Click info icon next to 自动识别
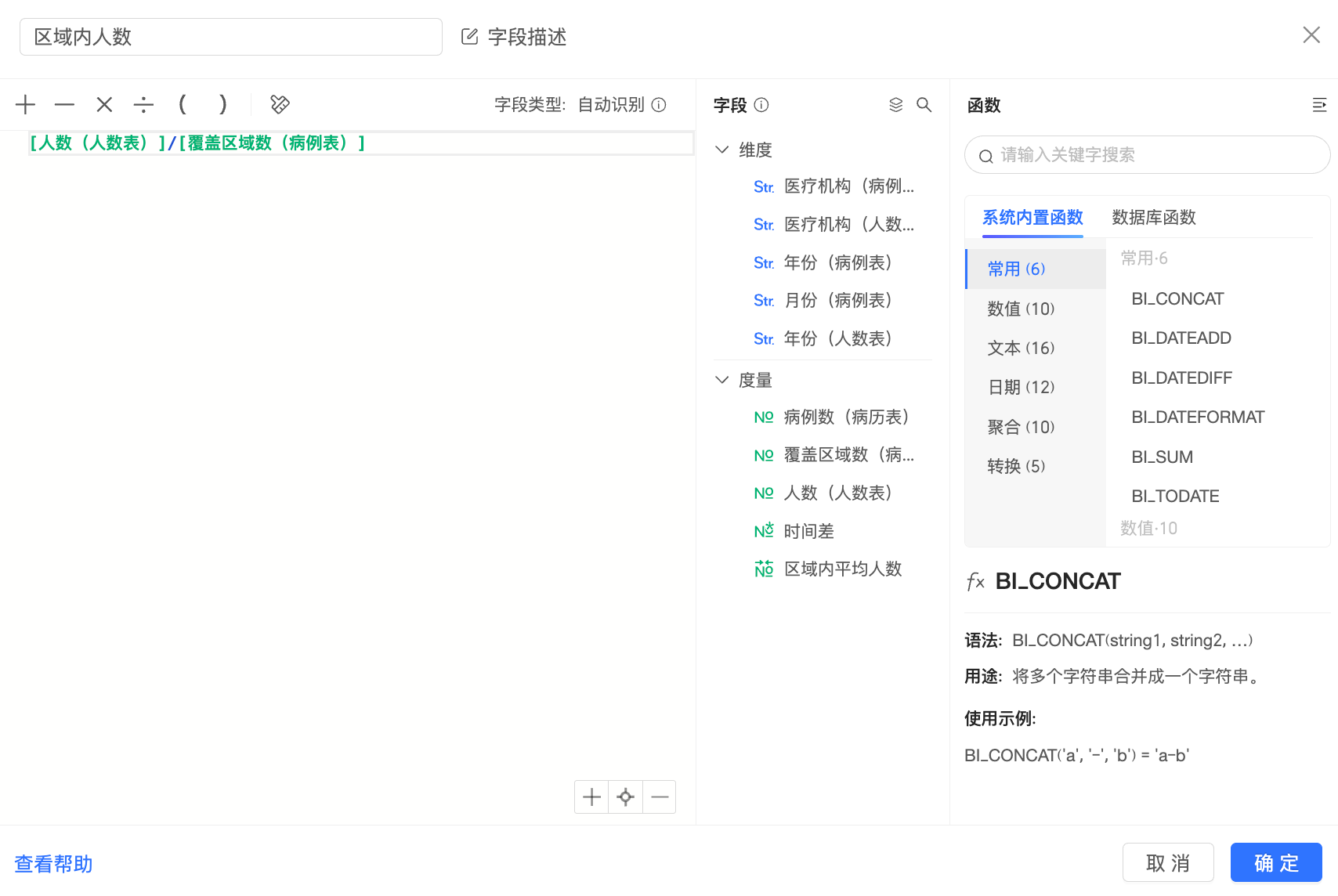Image resolution: width=1338 pixels, height=896 pixels. click(659, 104)
